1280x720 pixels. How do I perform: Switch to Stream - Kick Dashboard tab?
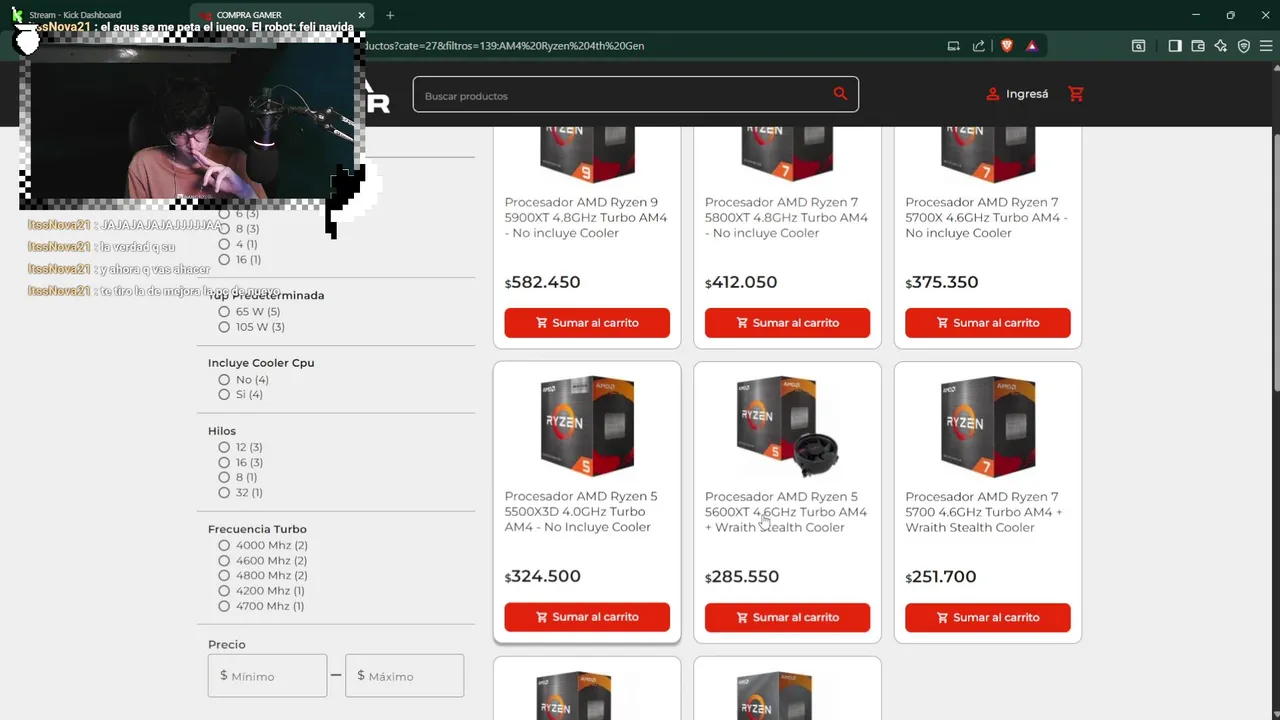(75, 15)
